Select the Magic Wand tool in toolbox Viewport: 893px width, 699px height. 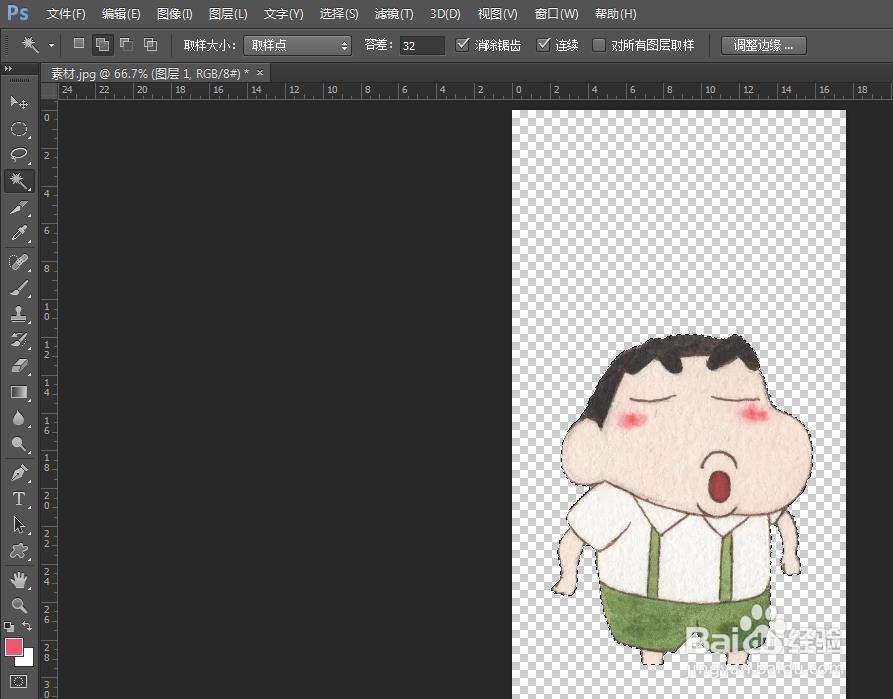tap(19, 181)
